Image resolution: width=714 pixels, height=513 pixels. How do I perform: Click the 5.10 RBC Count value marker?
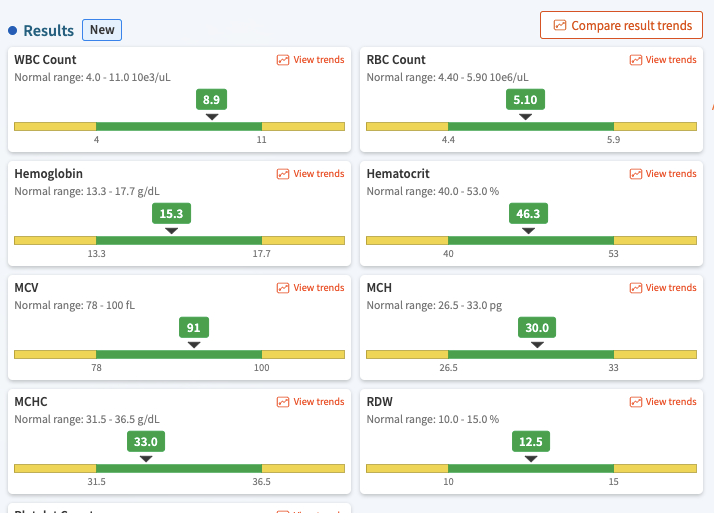click(x=525, y=100)
